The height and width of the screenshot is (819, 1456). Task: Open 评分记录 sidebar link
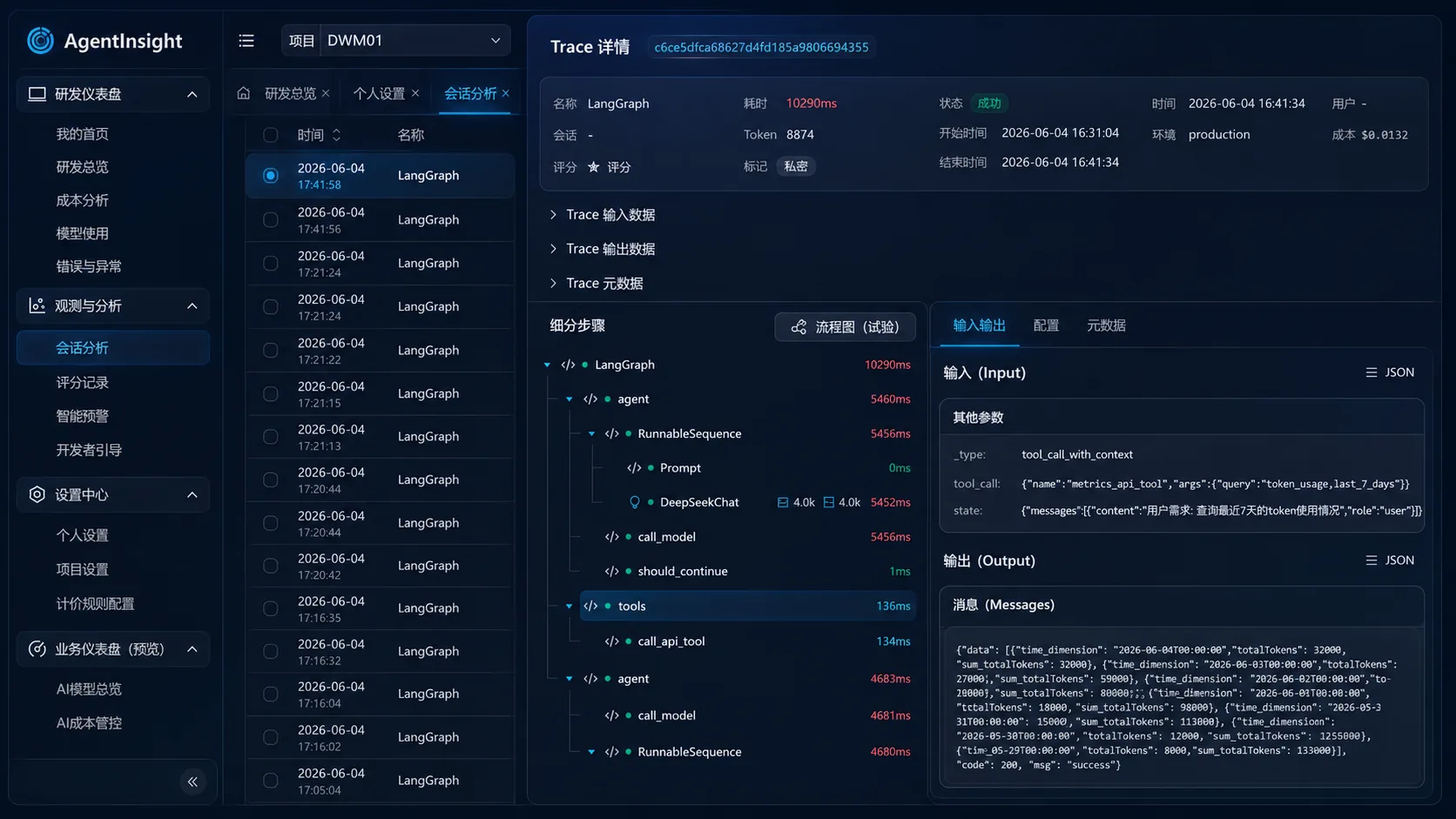pyautogui.click(x=83, y=383)
